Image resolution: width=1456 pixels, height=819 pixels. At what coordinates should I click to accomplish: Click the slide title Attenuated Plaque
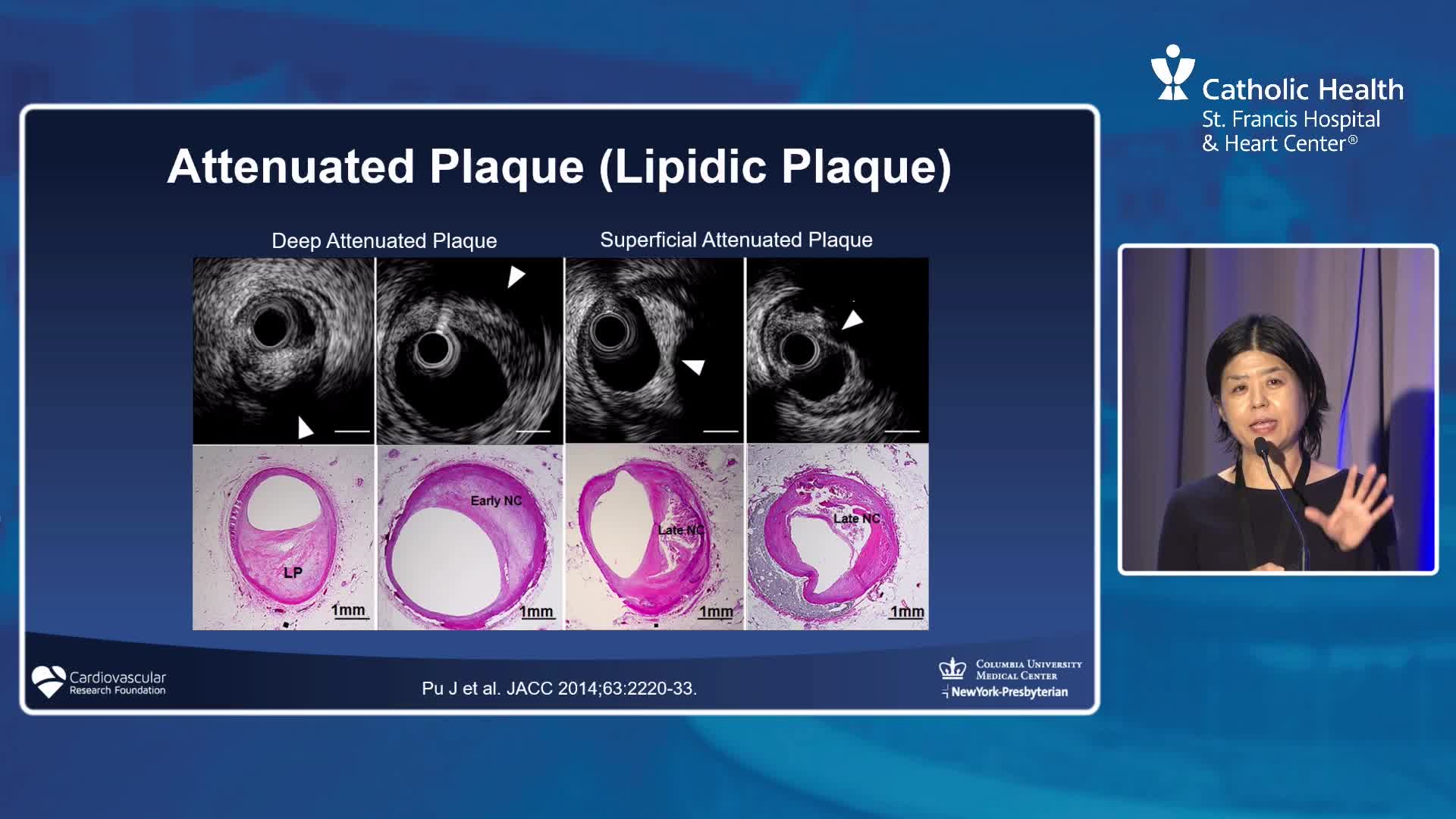click(x=559, y=167)
